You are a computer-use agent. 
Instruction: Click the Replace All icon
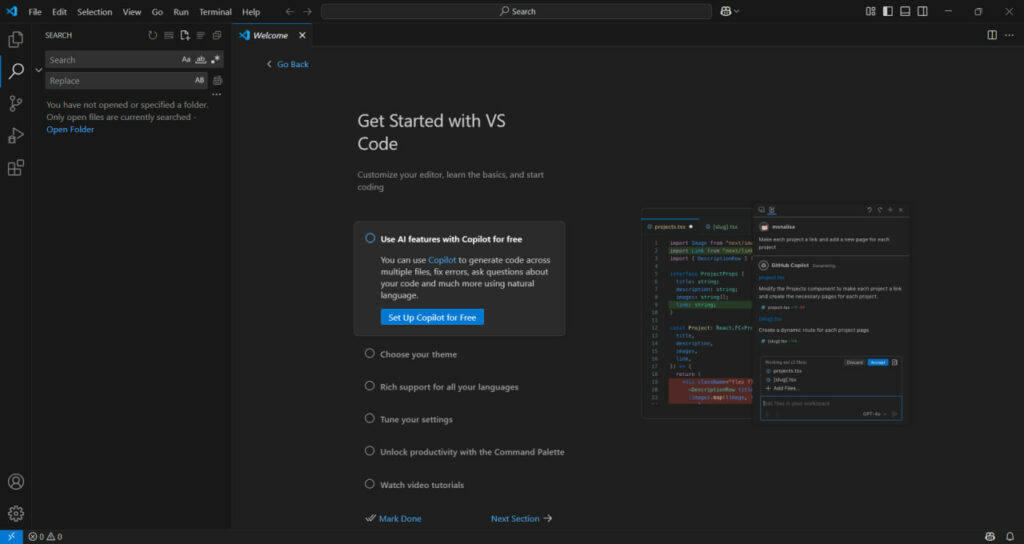217,80
